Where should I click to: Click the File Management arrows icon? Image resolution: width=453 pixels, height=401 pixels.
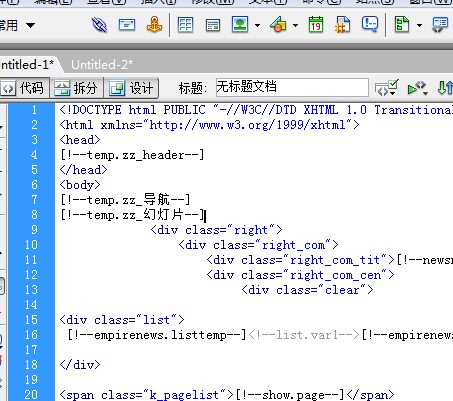coord(445,88)
